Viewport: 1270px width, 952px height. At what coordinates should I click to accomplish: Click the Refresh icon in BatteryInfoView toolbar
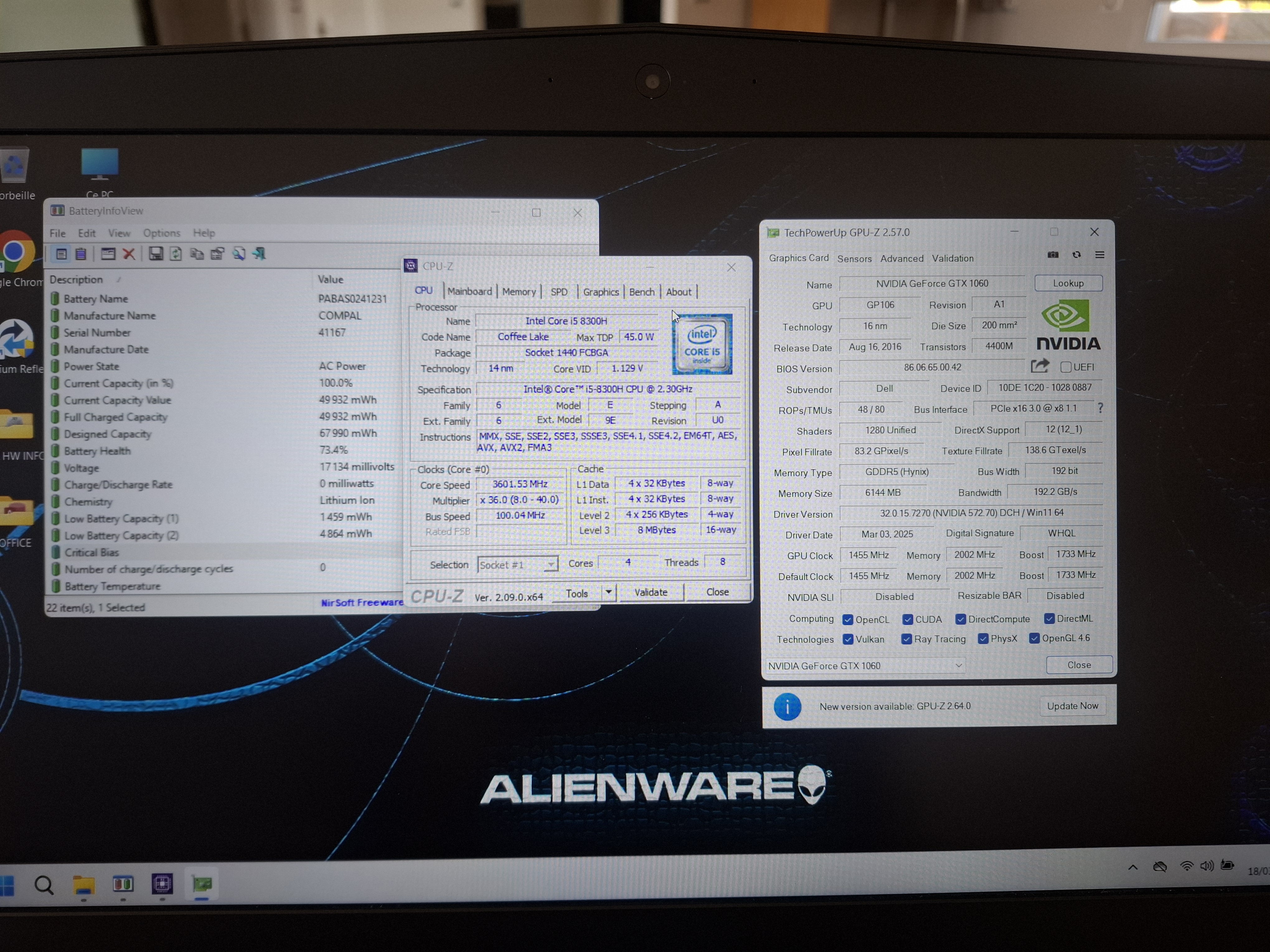click(176, 254)
